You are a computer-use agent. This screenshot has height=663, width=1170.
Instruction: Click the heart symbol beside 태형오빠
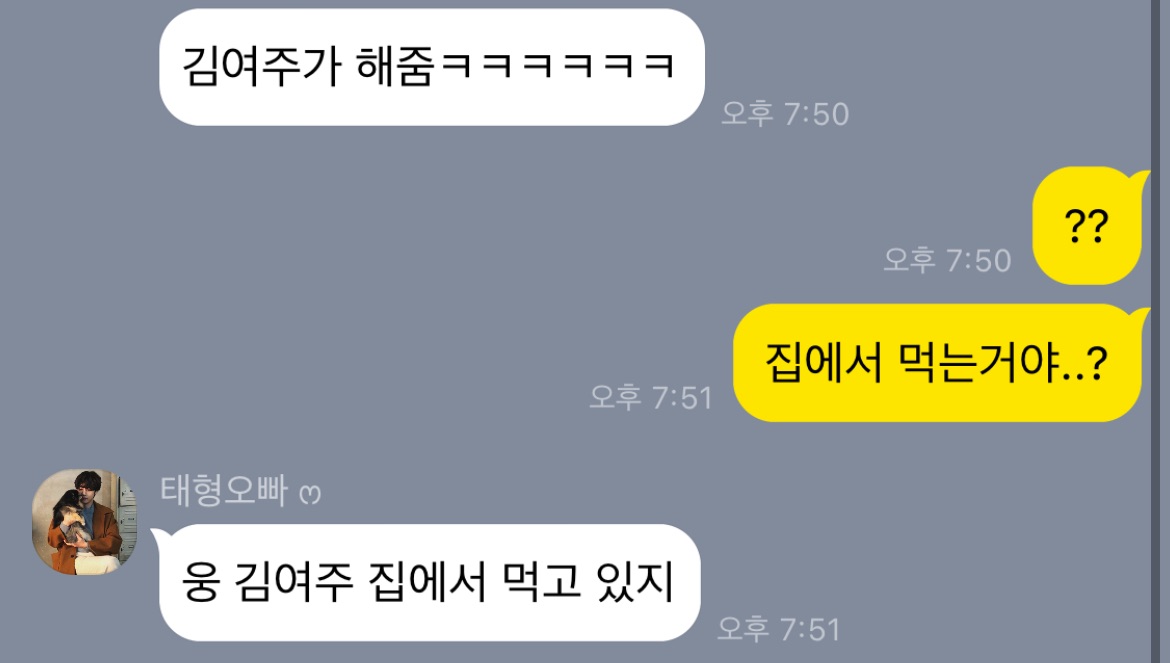[310, 494]
